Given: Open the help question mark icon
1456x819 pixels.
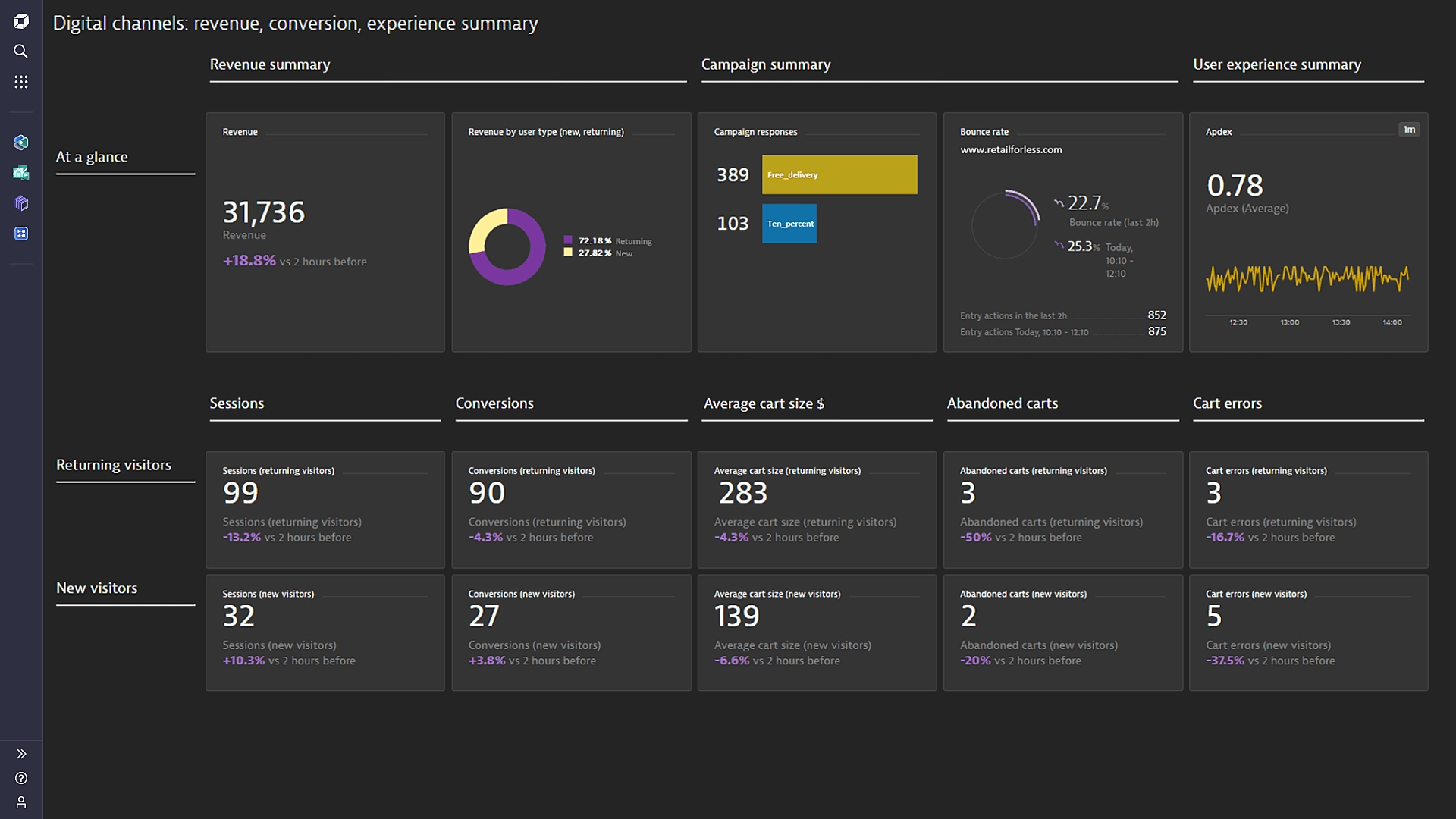Looking at the screenshot, I should [21, 778].
